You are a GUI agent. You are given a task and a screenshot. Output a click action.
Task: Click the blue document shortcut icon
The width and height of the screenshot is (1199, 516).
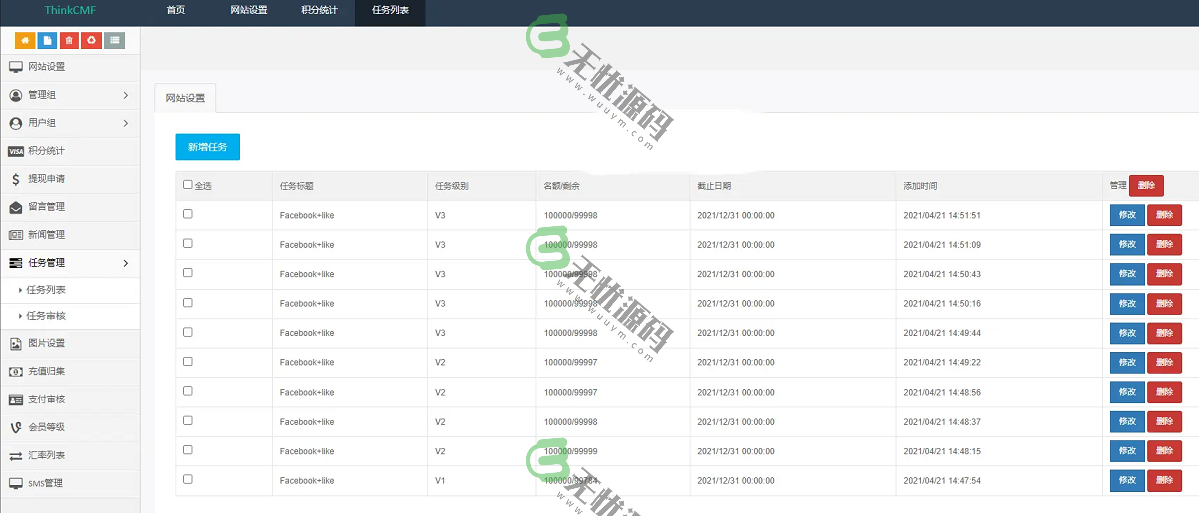coord(47,41)
